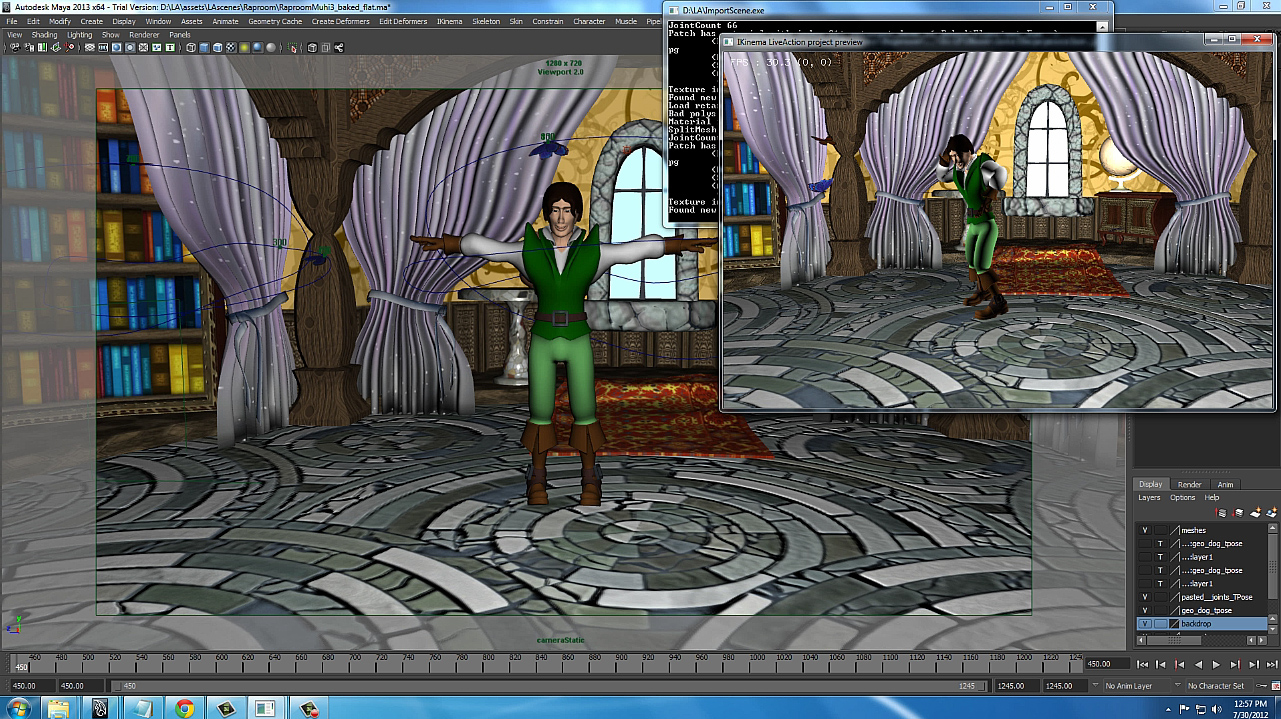
Task: Go to start of playback range
Action: pyautogui.click(x=1142, y=664)
